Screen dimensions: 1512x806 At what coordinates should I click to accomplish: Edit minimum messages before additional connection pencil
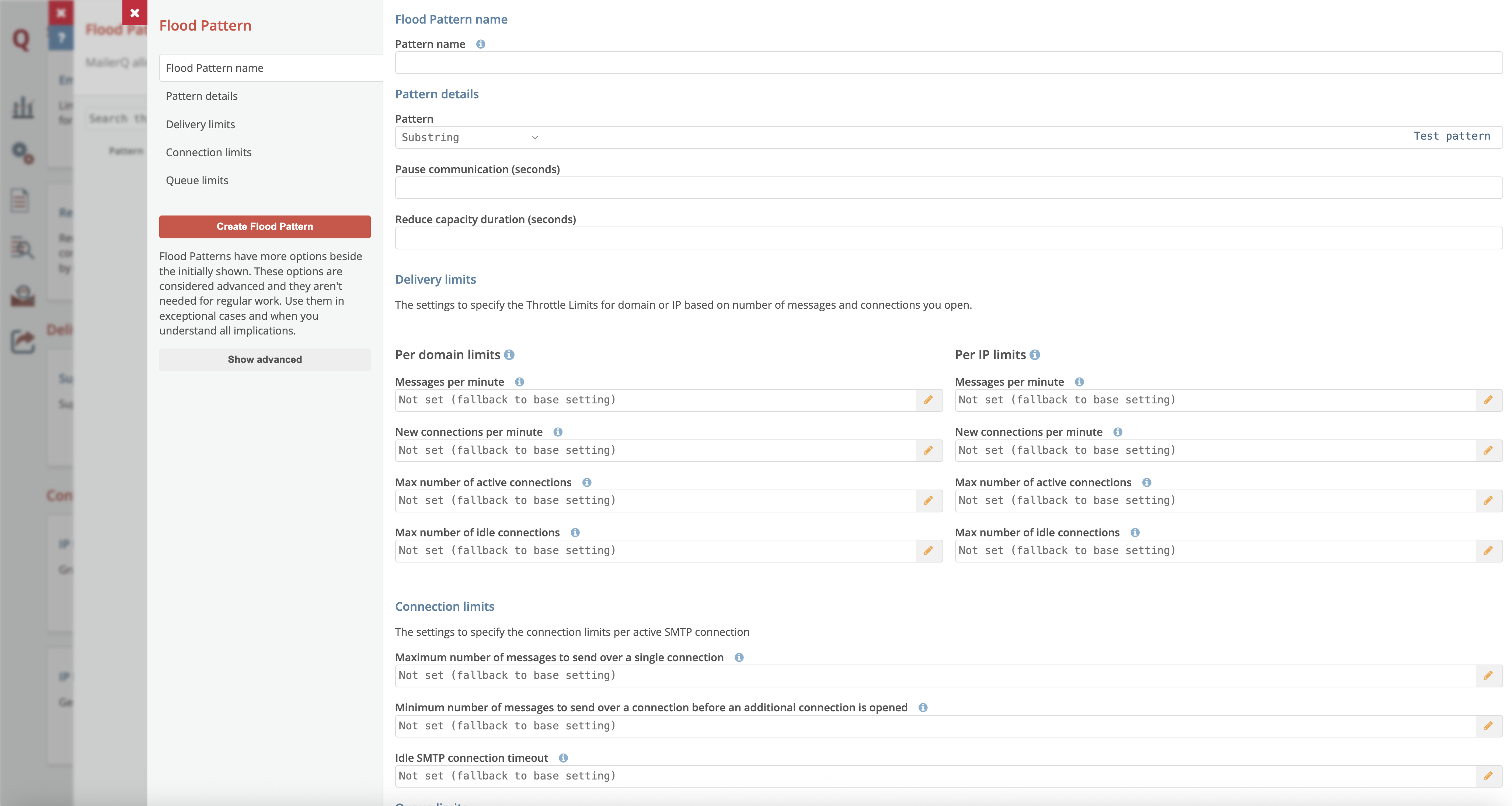pos(1488,726)
